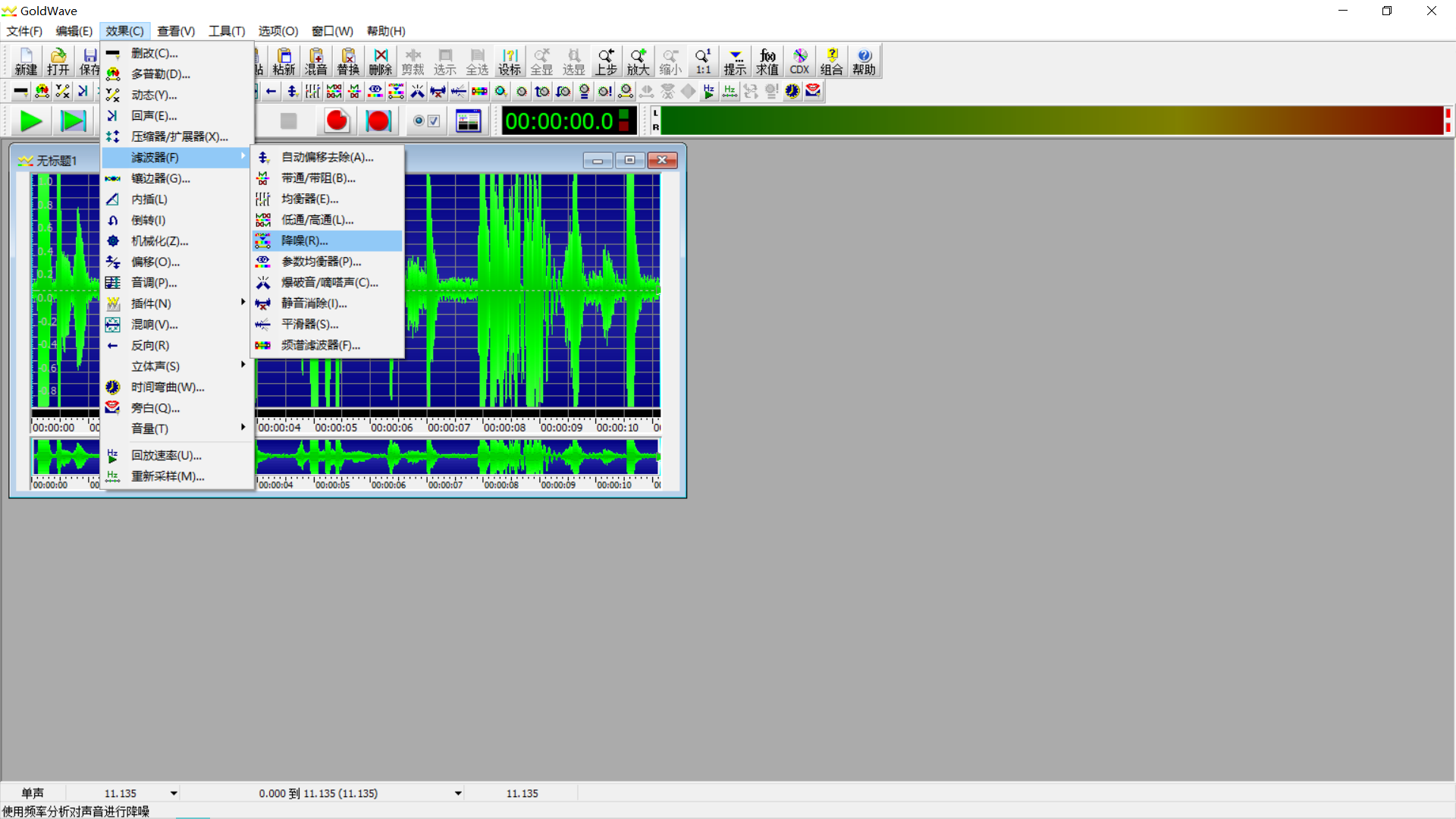Image resolution: width=1456 pixels, height=819 pixels.
Task: Click the 替换 (Replace) toolbar icon
Action: tap(348, 61)
